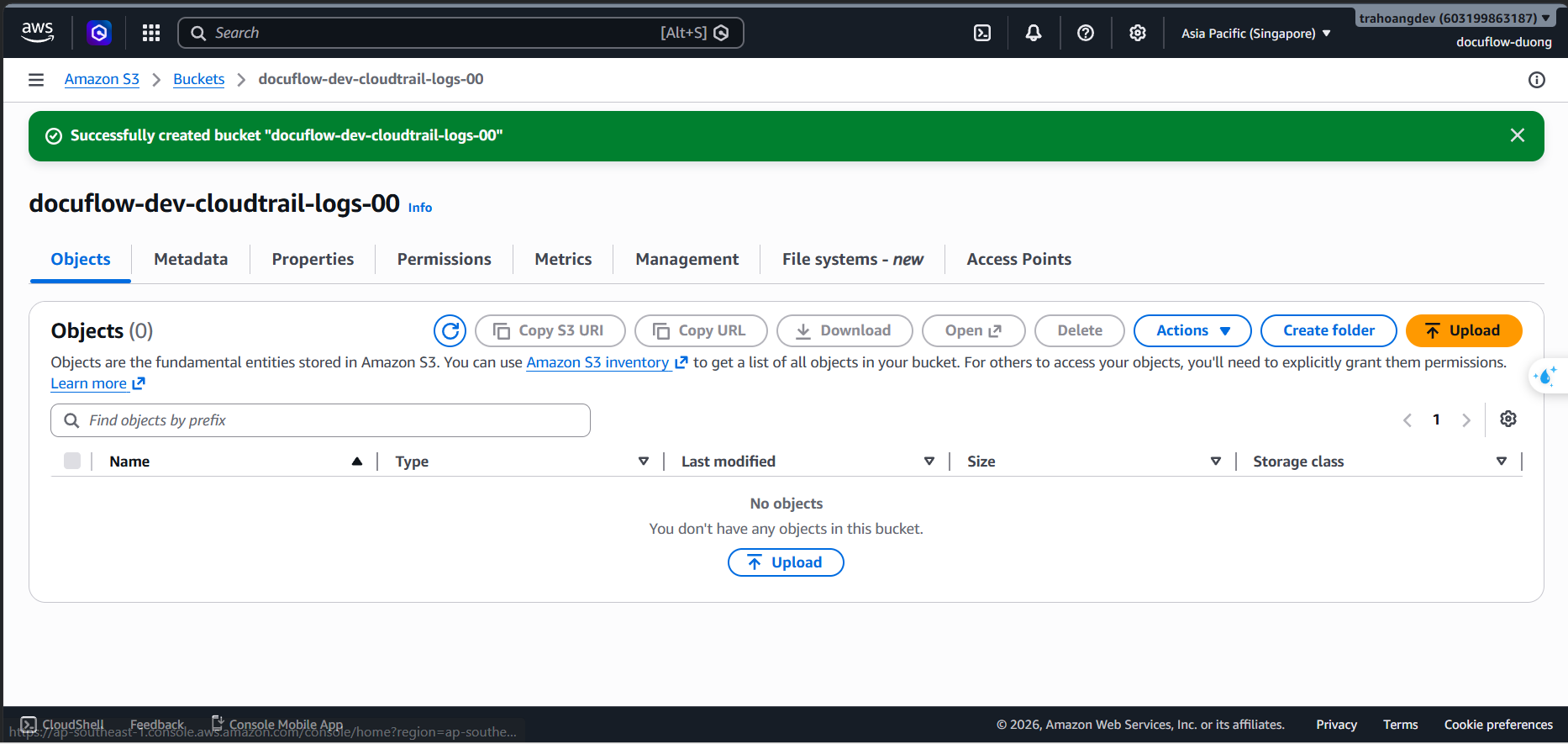This screenshot has width=1568, height=744.
Task: Click the orange Upload button
Action: pos(1464,330)
